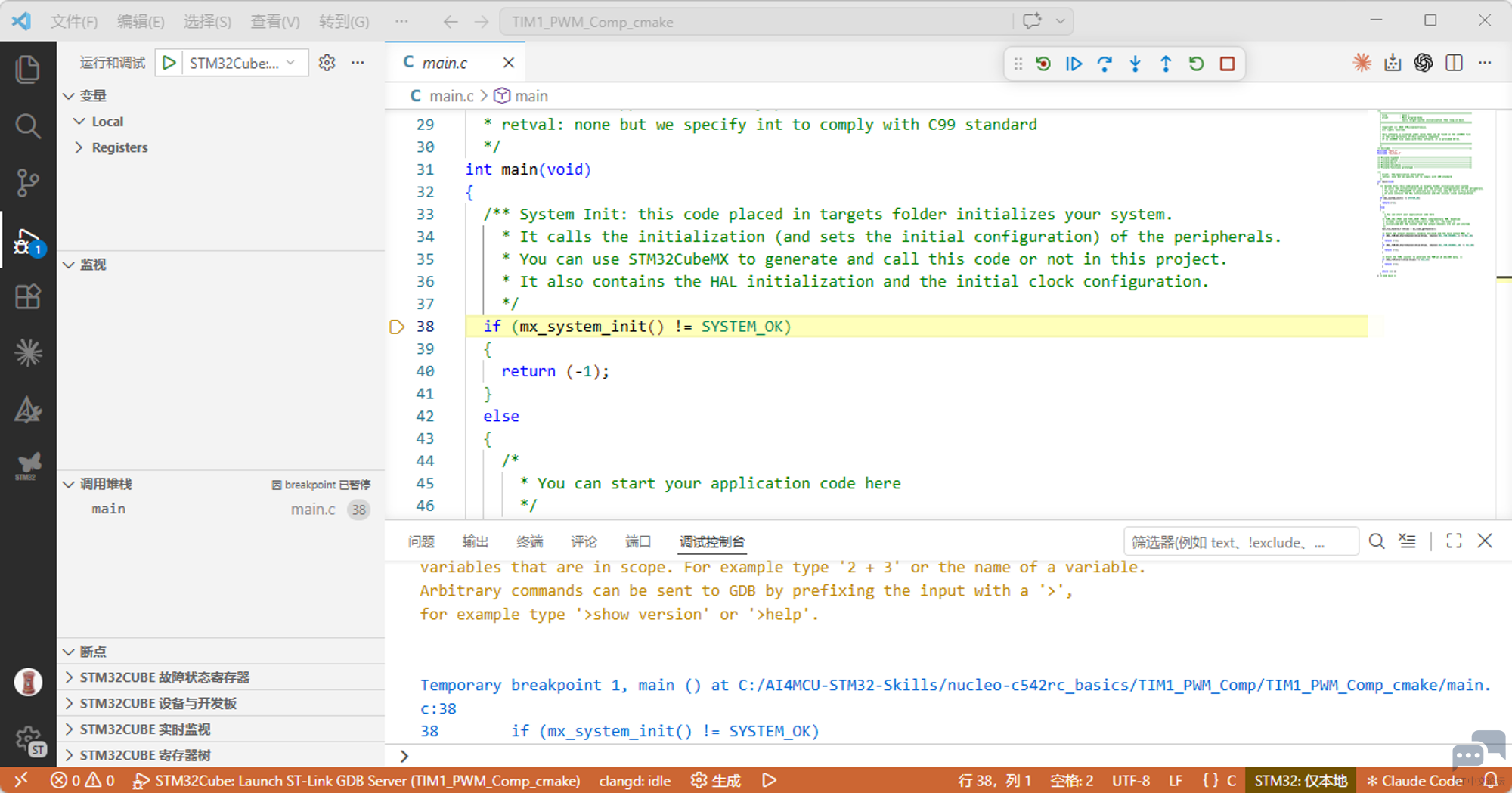Reset device and restart debug icon

pyautogui.click(x=1043, y=64)
